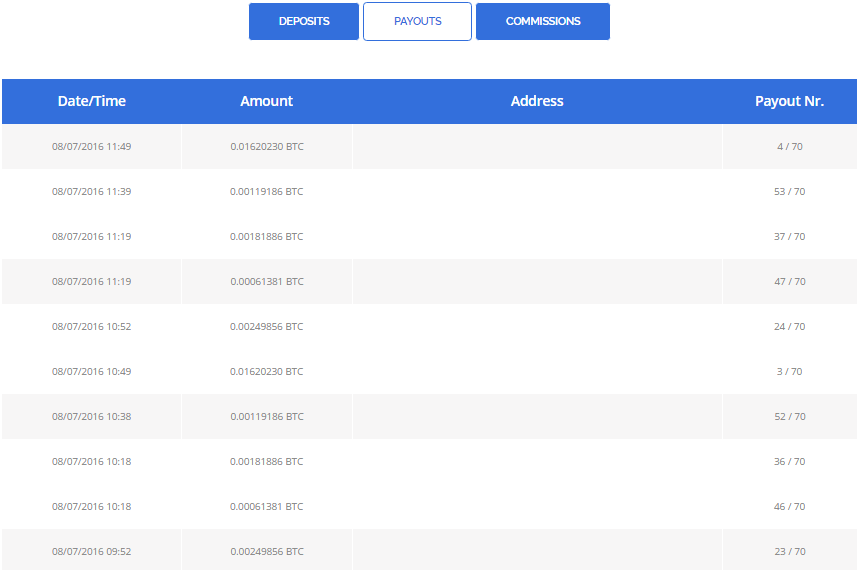This screenshot has width=860, height=570.
Task: Switch to the Deposits tab
Action: [x=303, y=21]
